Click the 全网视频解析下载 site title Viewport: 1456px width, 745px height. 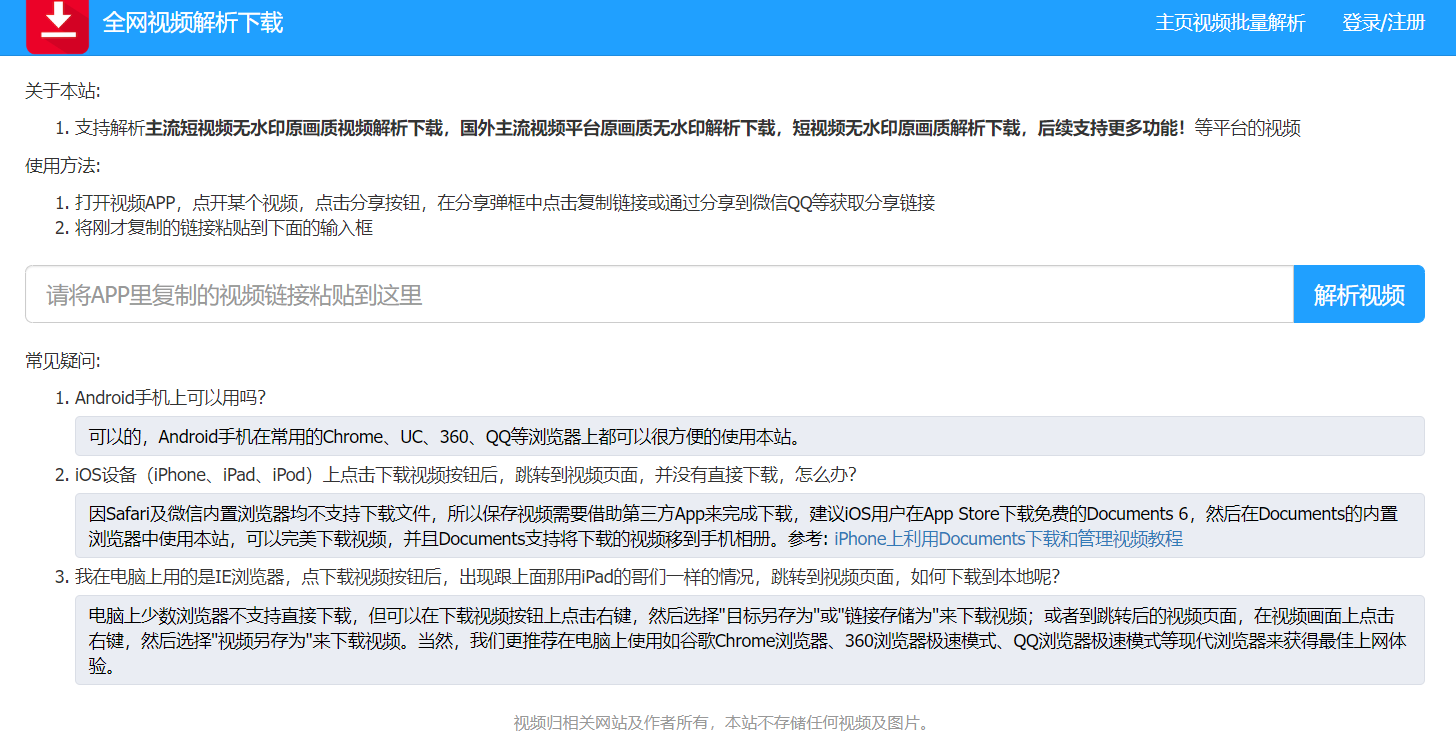(193, 23)
